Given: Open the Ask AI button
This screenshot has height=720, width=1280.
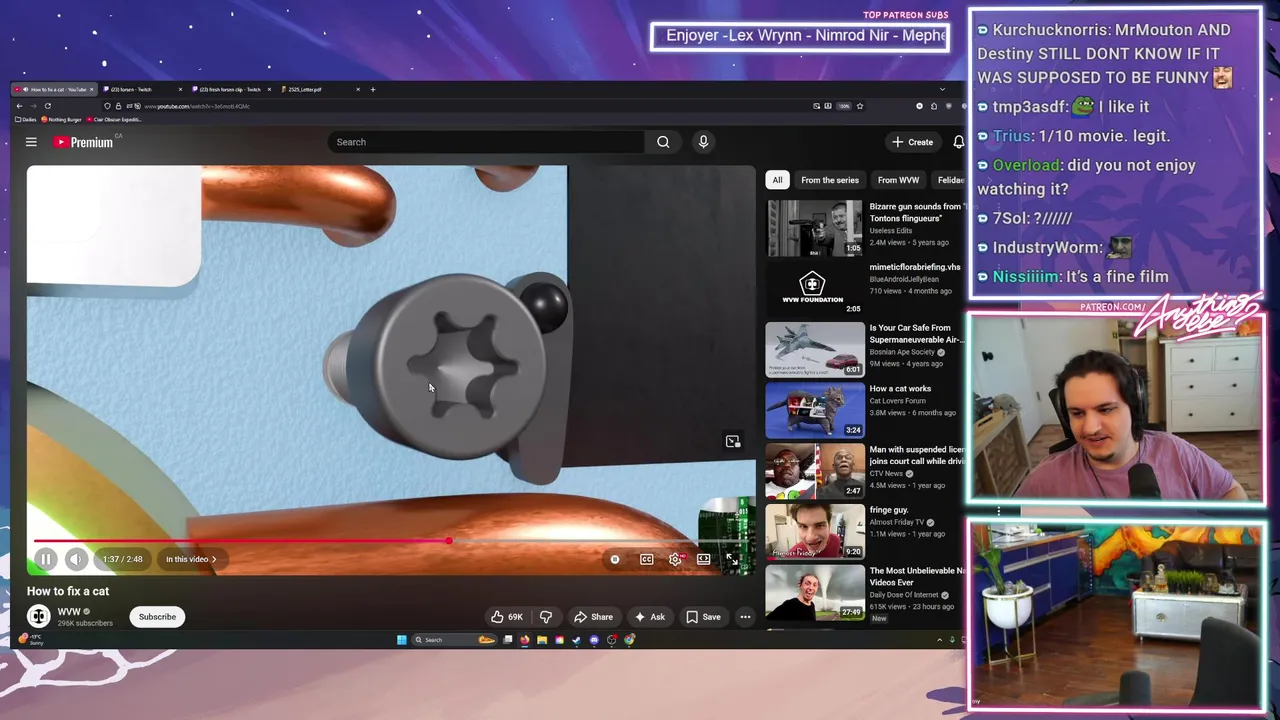Looking at the screenshot, I should (x=649, y=617).
